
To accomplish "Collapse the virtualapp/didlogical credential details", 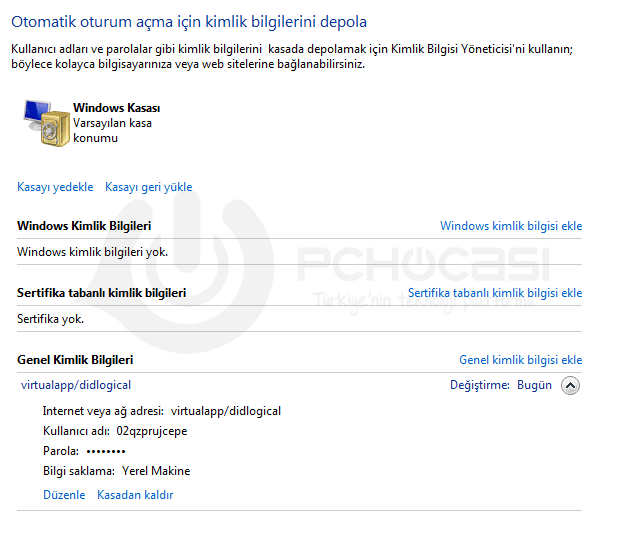I will (x=570, y=385).
